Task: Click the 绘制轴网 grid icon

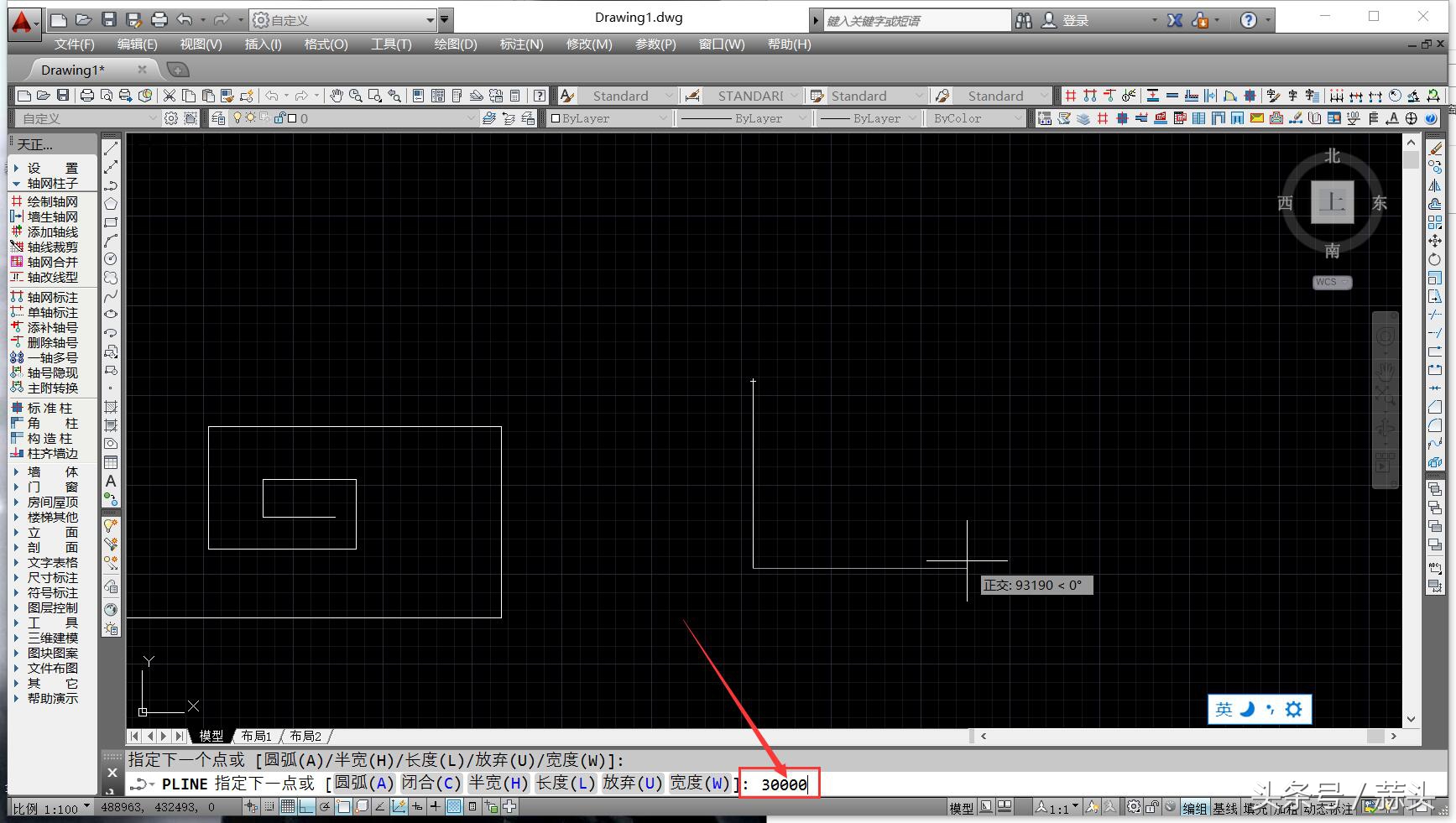Action: tap(16, 201)
